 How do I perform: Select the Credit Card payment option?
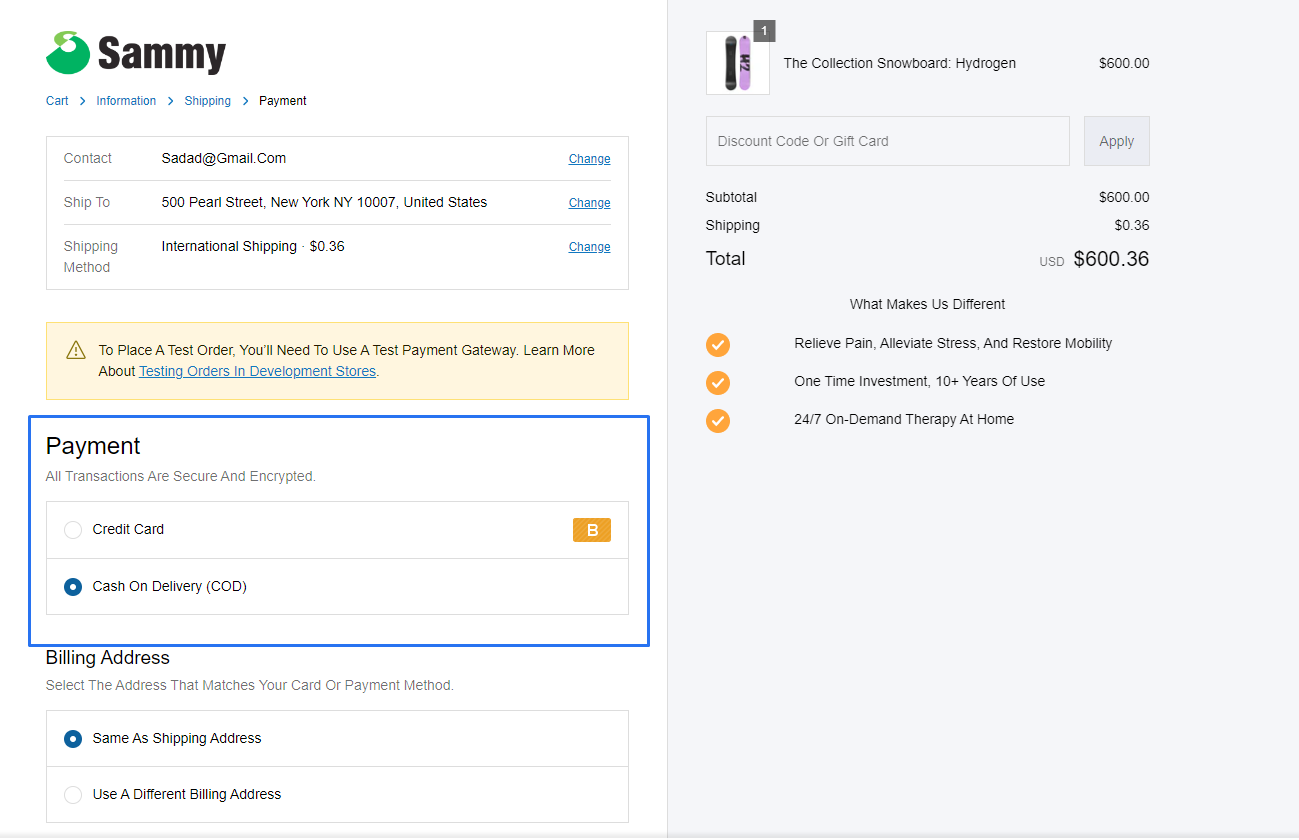pyautogui.click(x=72, y=529)
